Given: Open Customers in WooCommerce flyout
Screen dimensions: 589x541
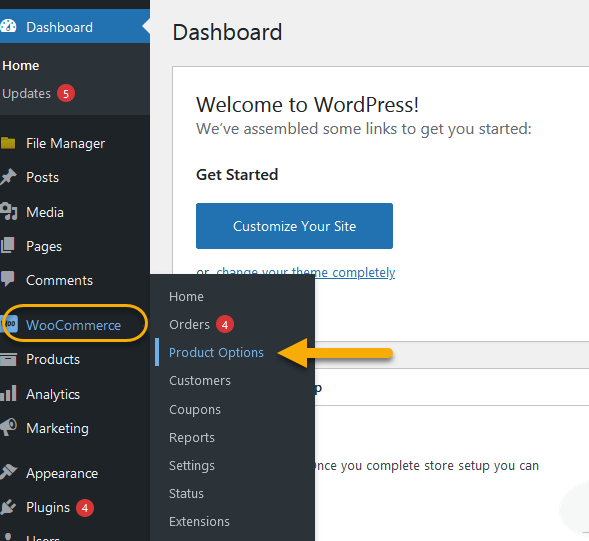Looking at the screenshot, I should click(200, 380).
